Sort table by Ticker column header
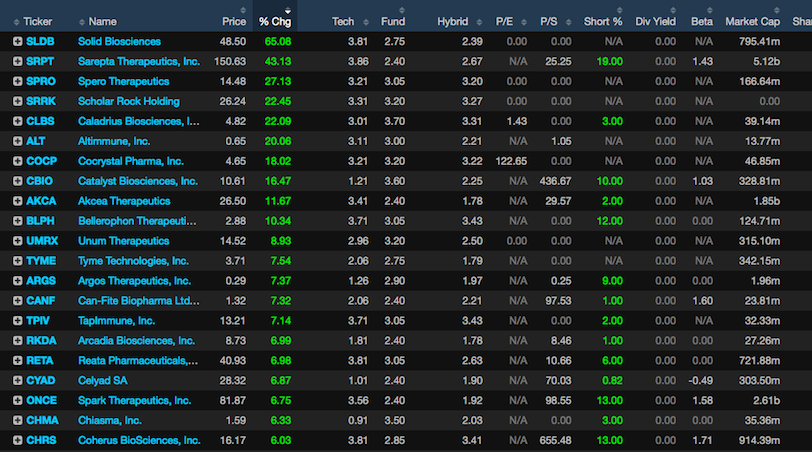The height and width of the screenshot is (452, 812). [37, 22]
